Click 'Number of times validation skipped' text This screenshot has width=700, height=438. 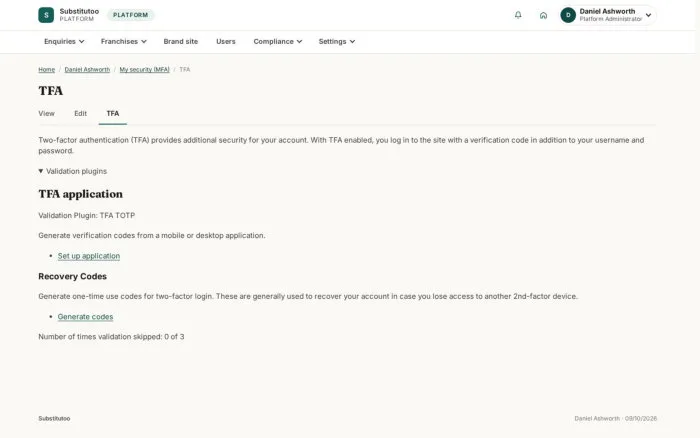pos(111,337)
